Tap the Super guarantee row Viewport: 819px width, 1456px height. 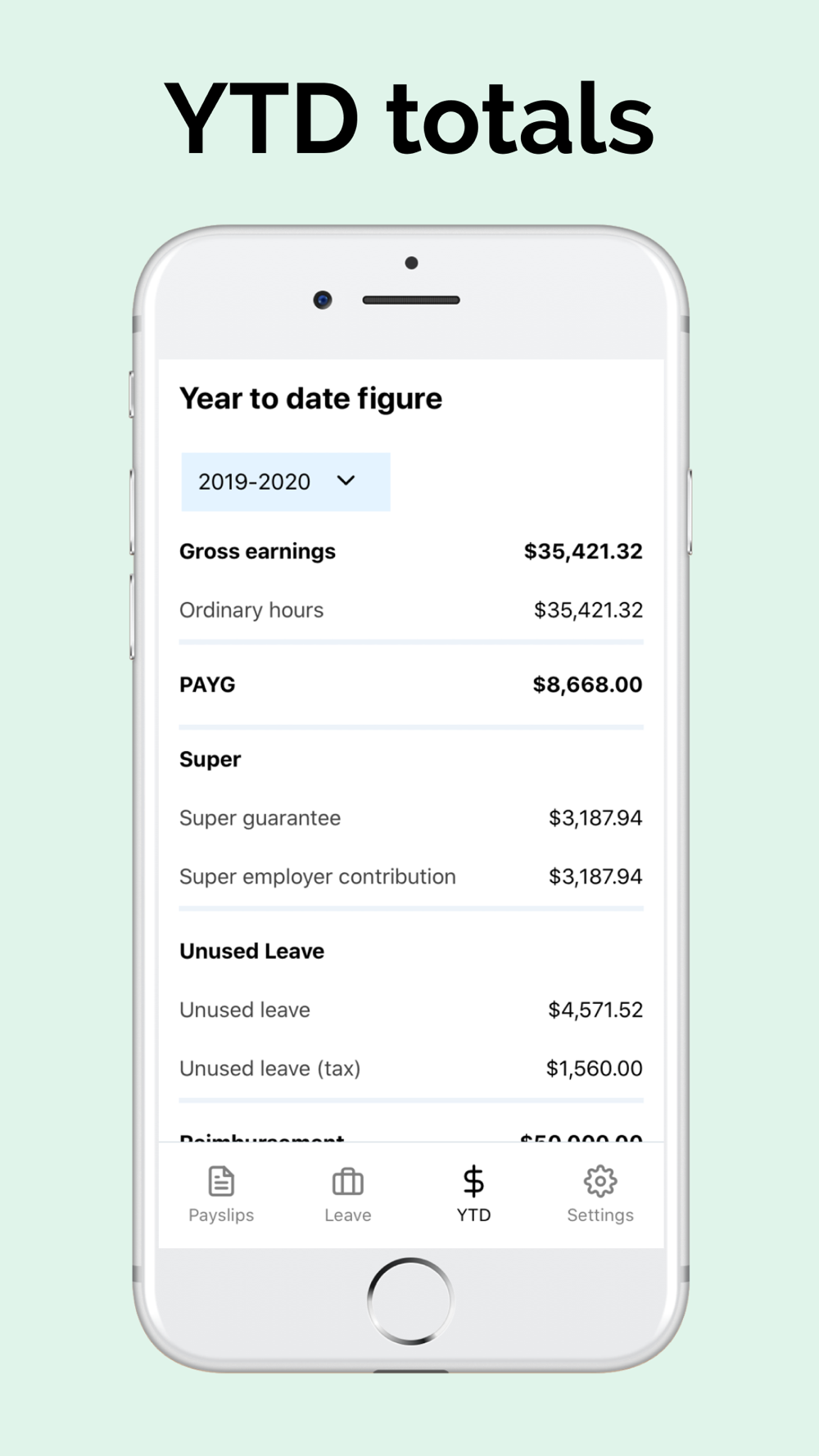click(411, 818)
